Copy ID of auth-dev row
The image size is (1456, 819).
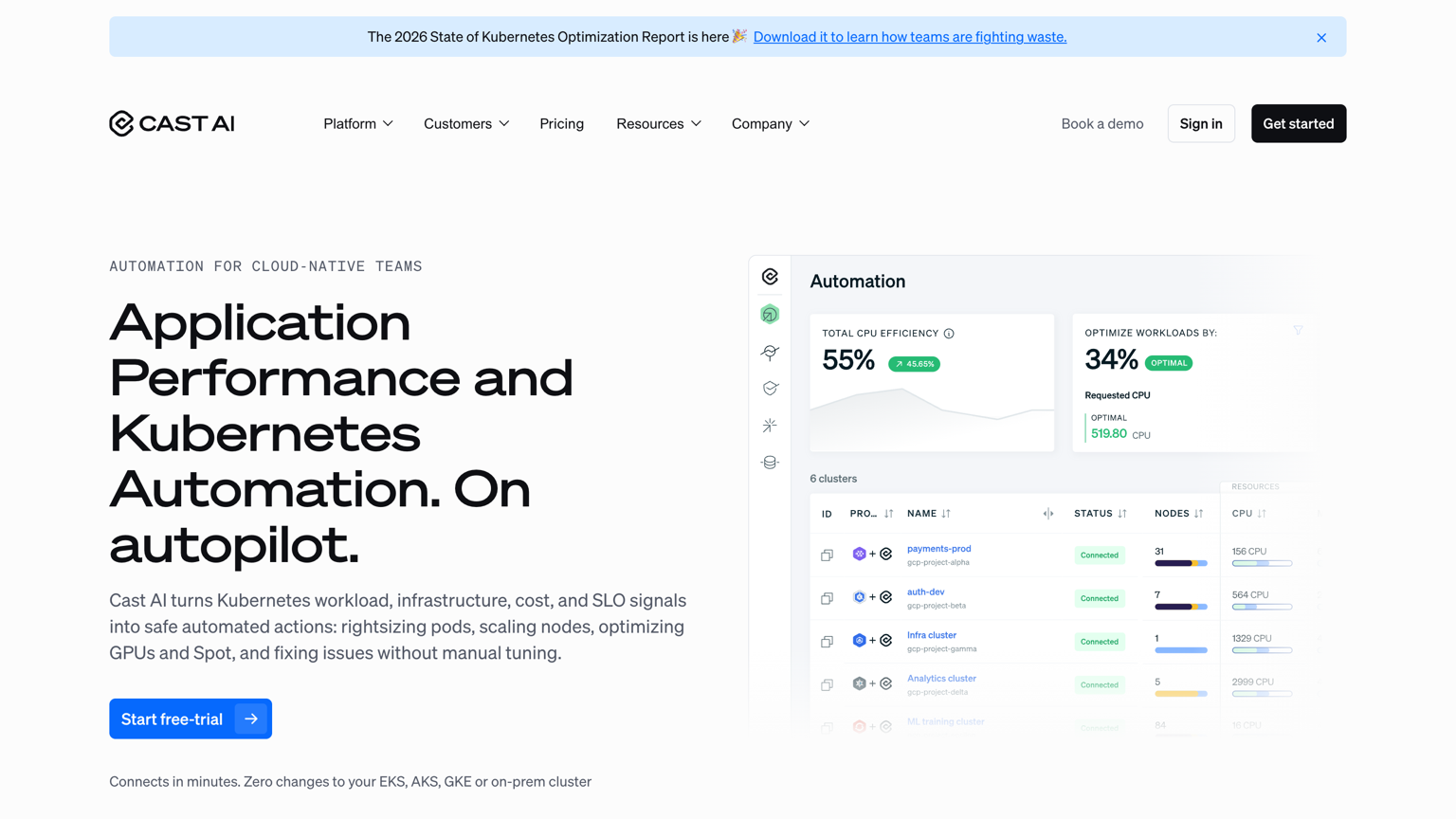click(x=827, y=598)
